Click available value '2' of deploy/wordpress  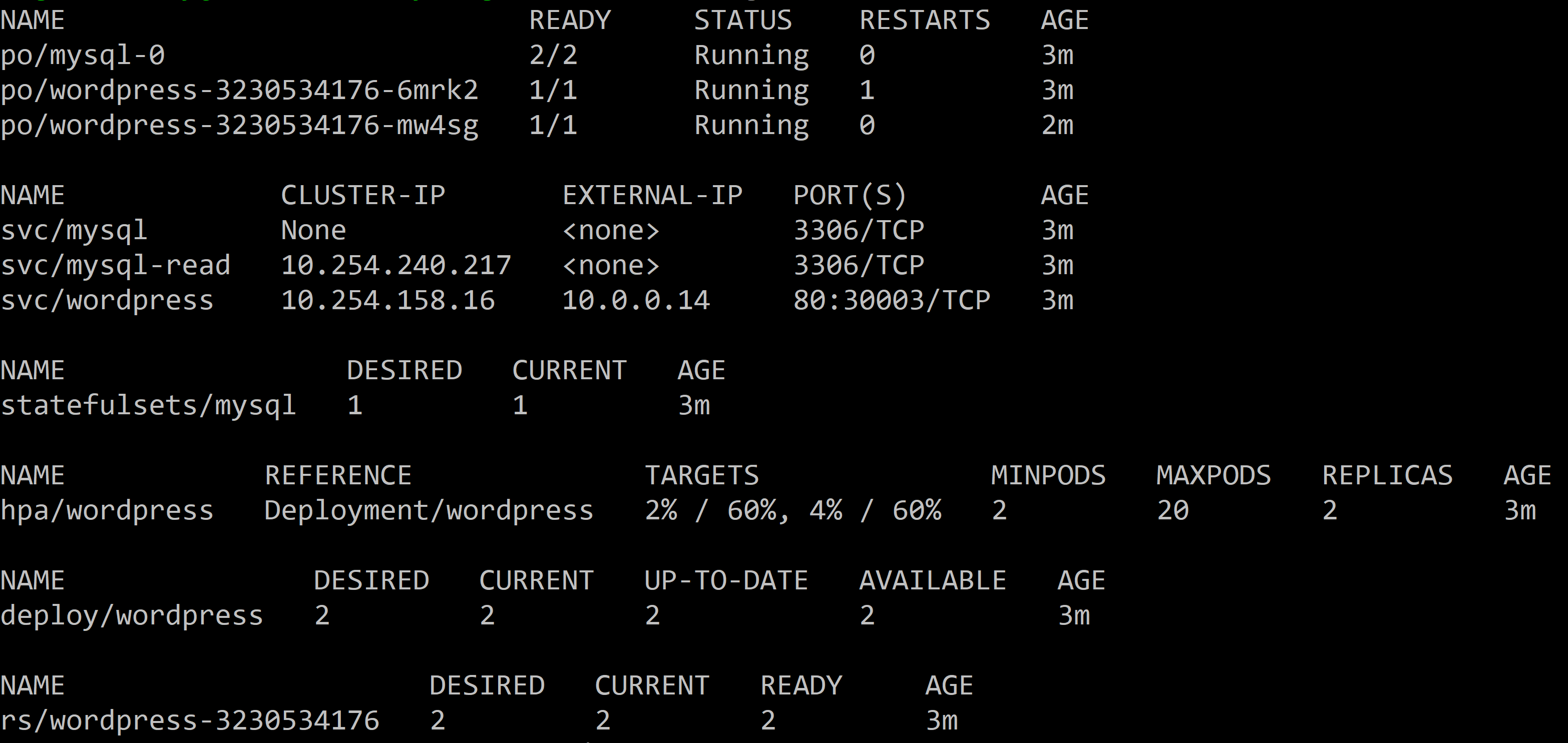click(x=867, y=616)
